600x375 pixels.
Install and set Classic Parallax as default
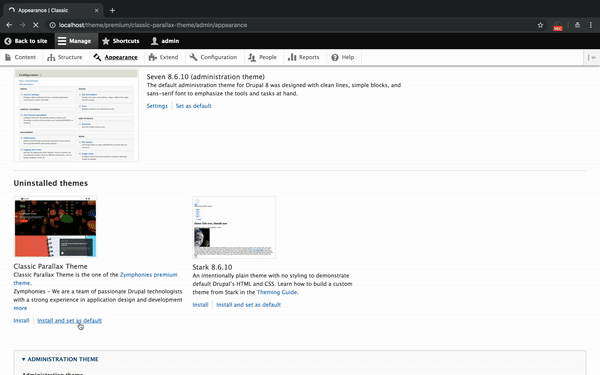(x=69, y=321)
